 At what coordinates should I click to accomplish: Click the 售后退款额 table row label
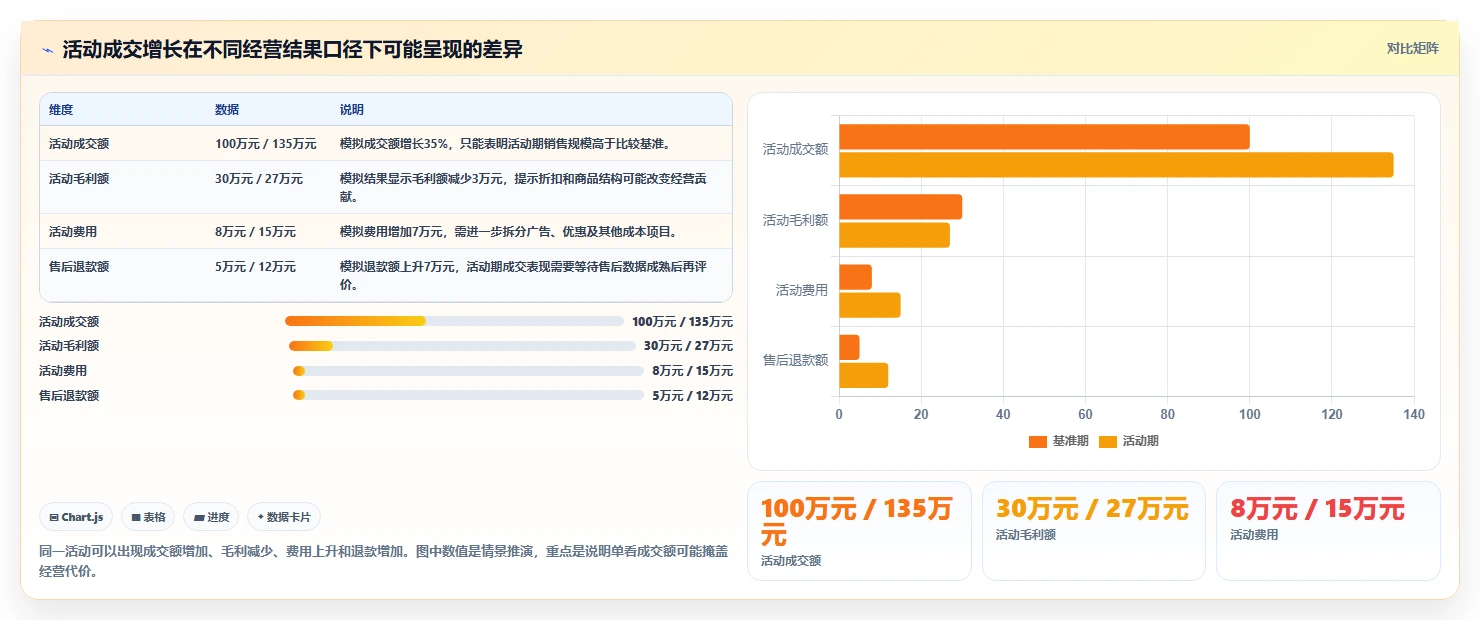(x=79, y=267)
